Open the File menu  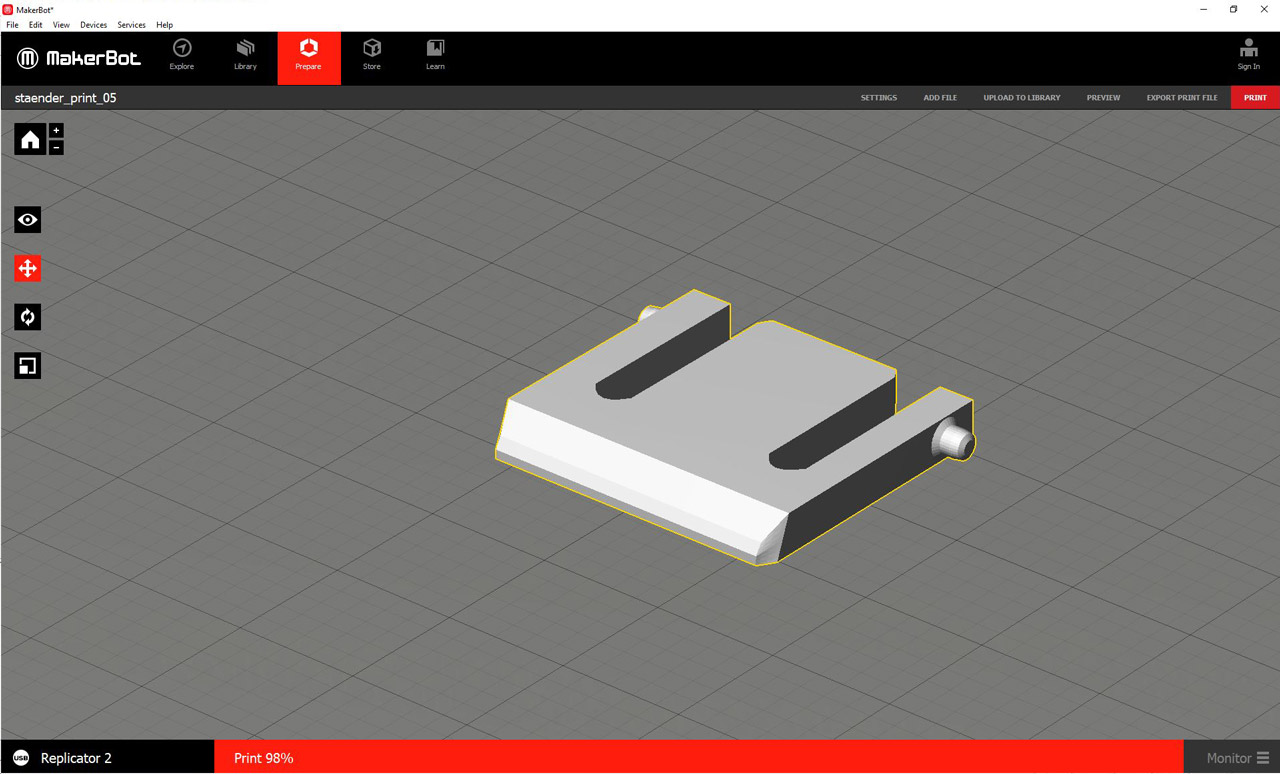click(12, 25)
